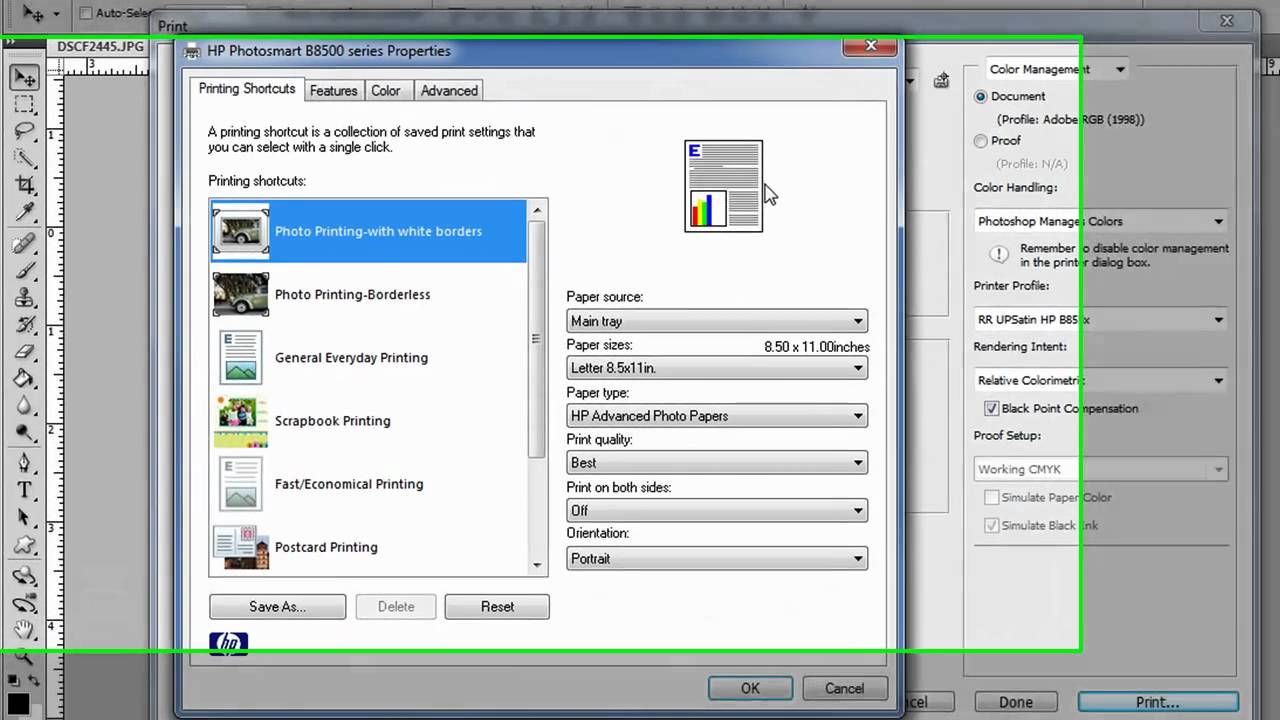
Task: Select the 3D Rotate tool
Action: pos(25,576)
